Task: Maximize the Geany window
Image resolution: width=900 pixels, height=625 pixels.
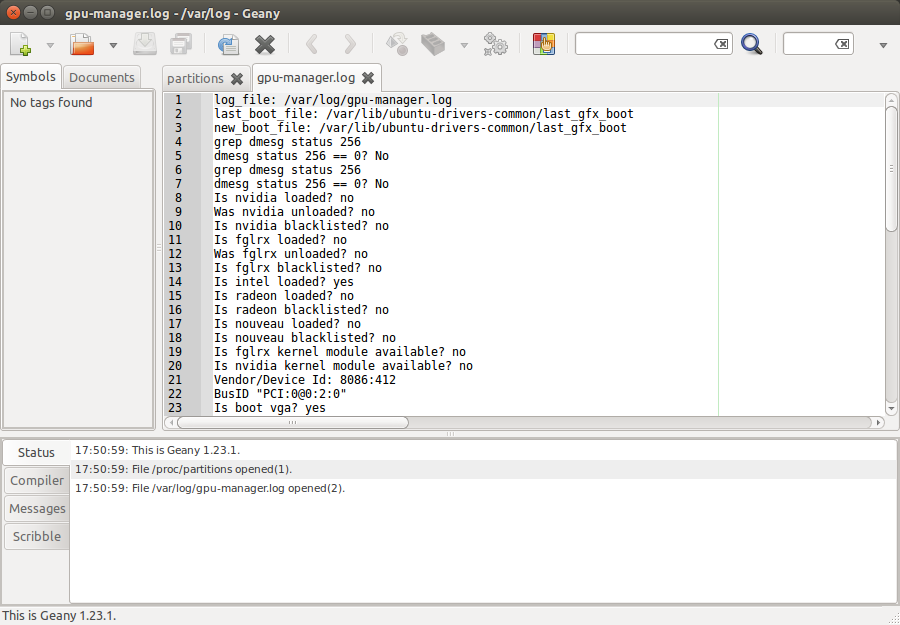Action: (x=48, y=13)
